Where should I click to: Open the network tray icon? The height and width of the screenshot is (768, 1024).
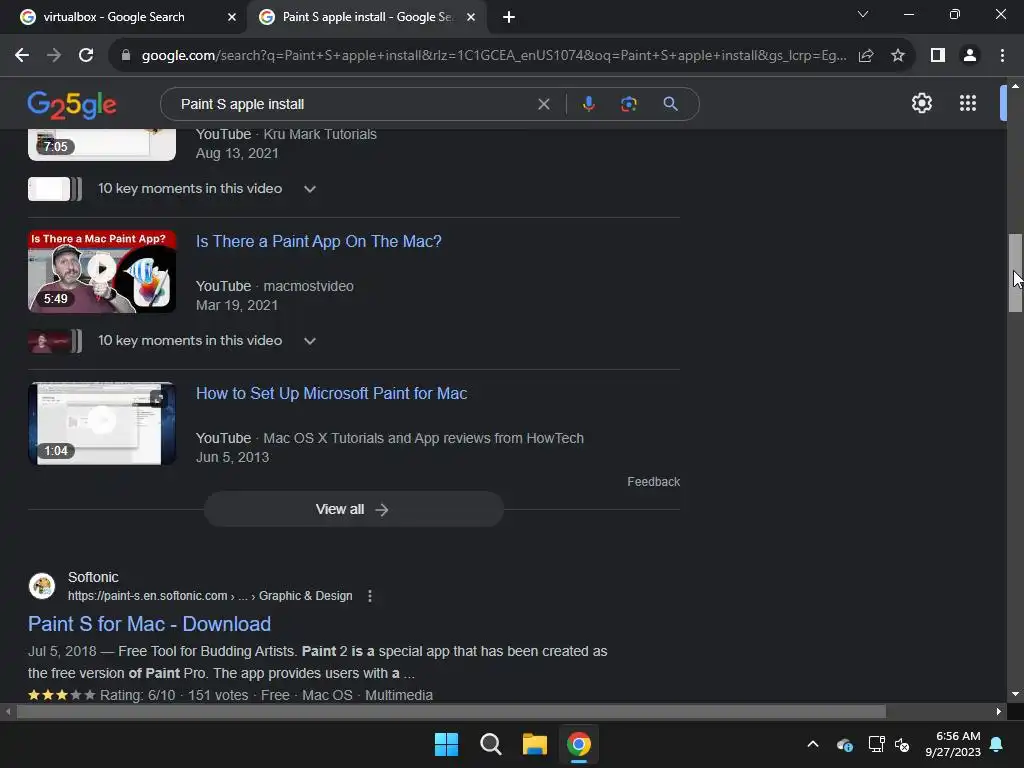click(876, 744)
